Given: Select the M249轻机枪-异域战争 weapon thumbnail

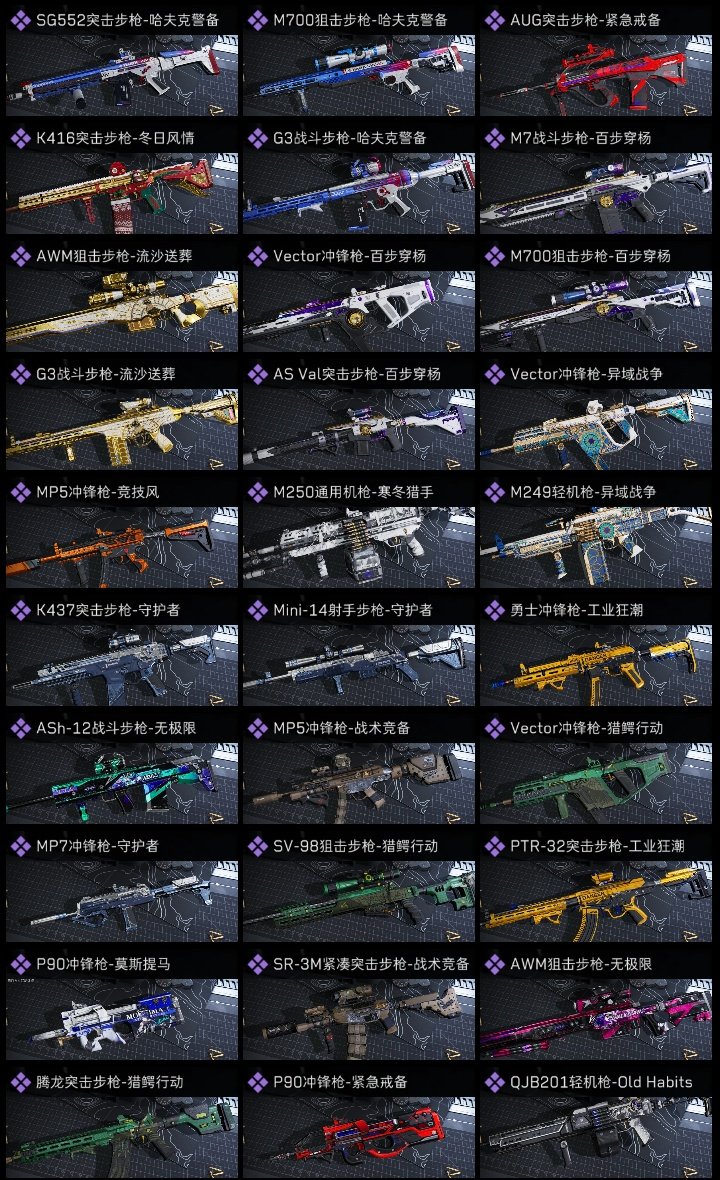Looking at the screenshot, I should pyautogui.click(x=596, y=548).
